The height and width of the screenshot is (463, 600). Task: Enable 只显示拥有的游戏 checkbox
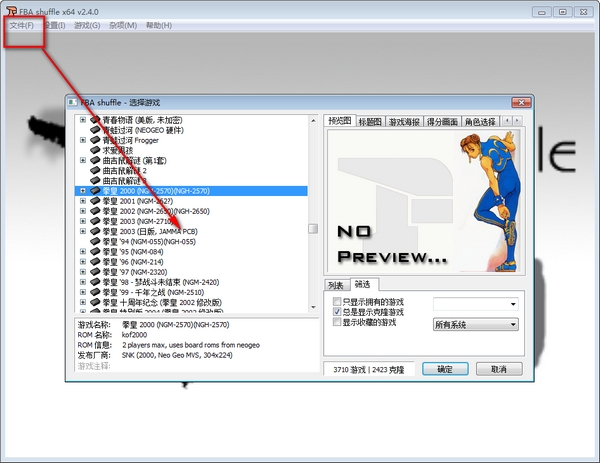point(337,302)
